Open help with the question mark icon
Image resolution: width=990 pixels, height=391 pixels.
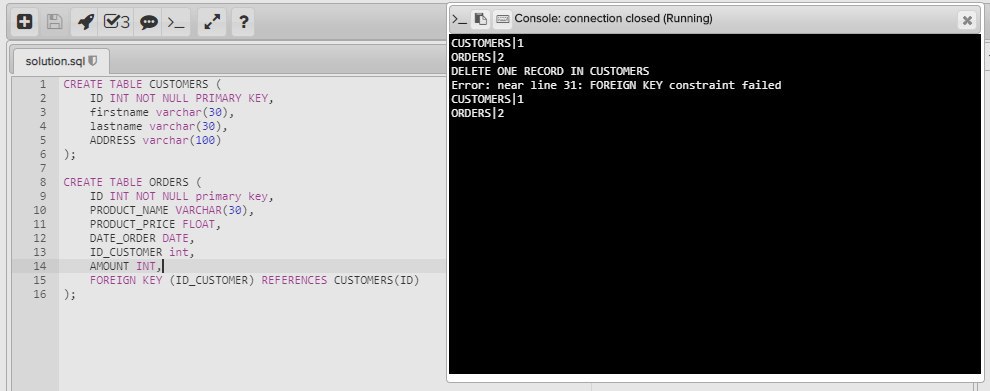[243, 22]
